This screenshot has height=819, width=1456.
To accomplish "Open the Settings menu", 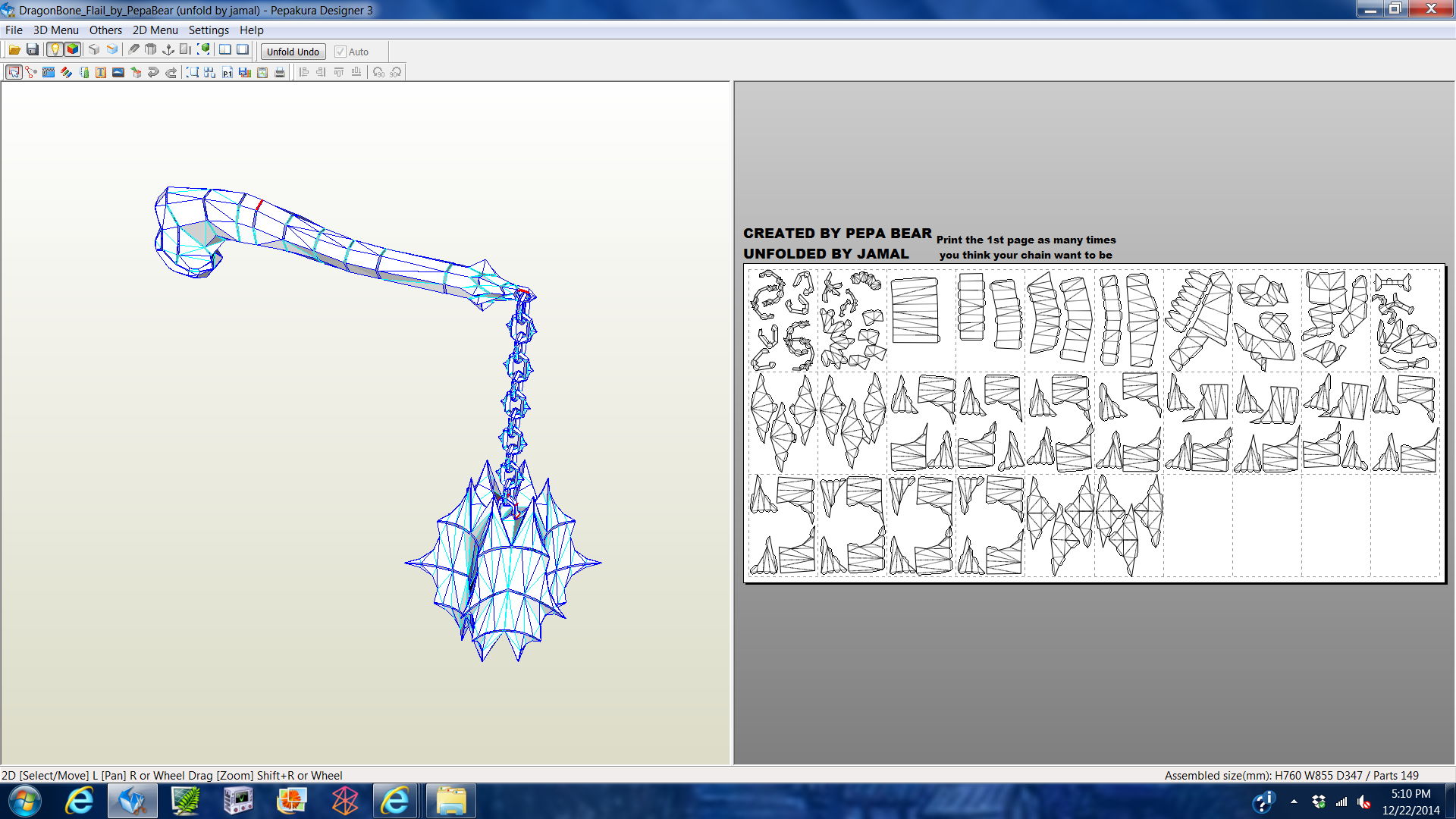I will coord(209,30).
